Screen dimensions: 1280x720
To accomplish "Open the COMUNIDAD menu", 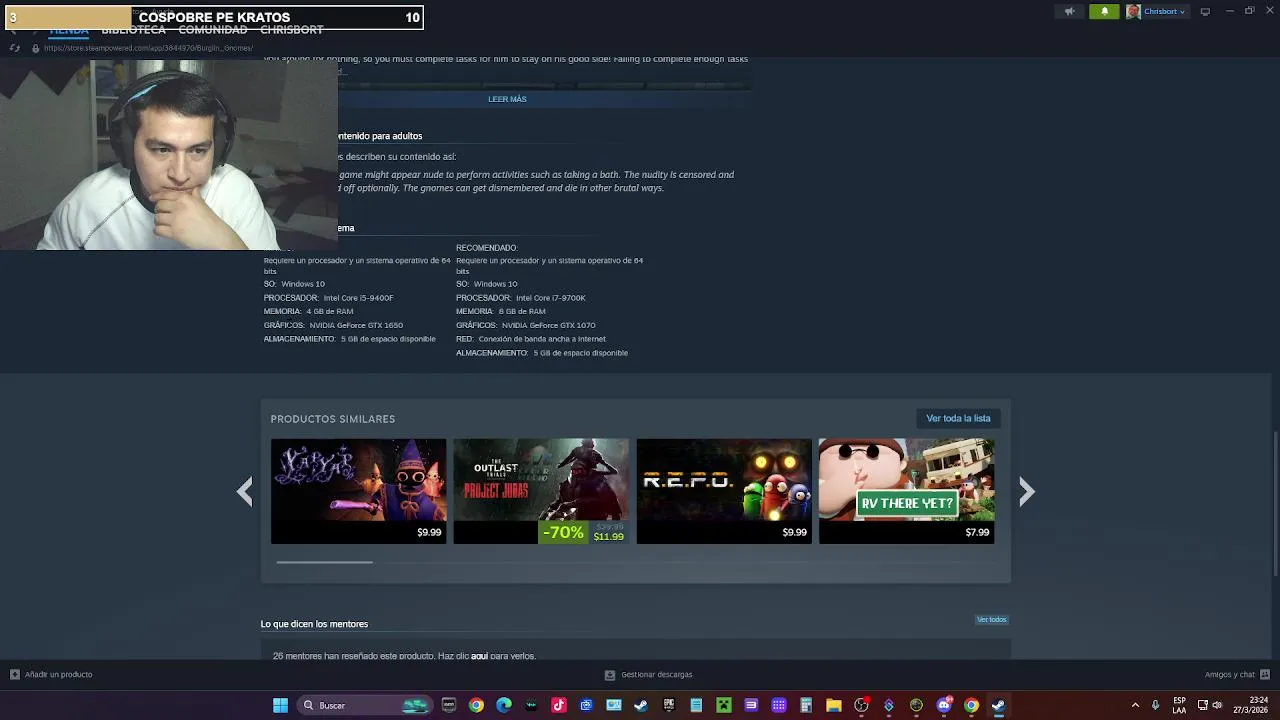I will [212, 30].
